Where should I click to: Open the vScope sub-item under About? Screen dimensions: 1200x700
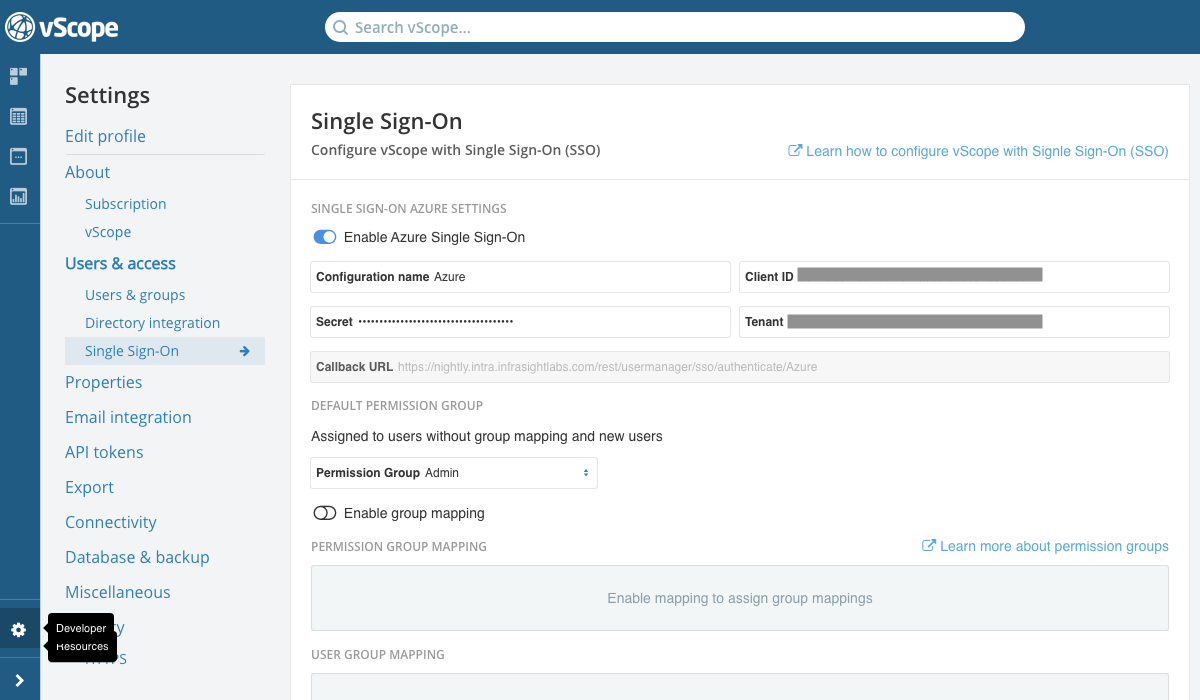tap(108, 232)
